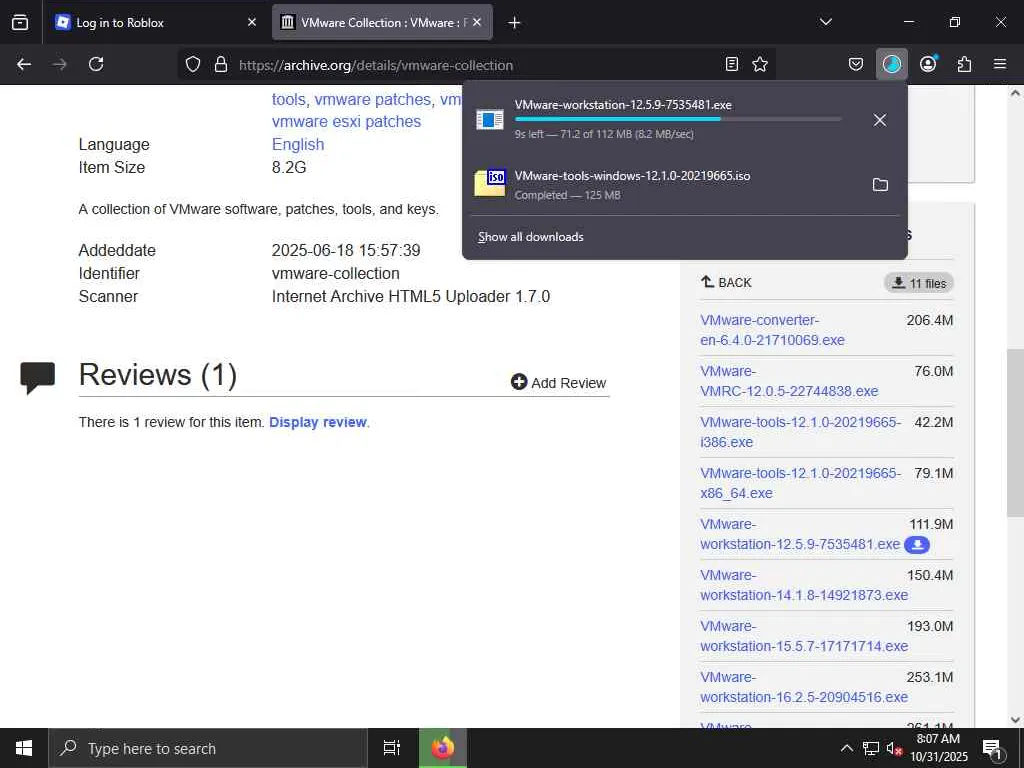Download VMware-workstation-14.1.8-14921873.exe
The image size is (1024, 768).
[804, 584]
